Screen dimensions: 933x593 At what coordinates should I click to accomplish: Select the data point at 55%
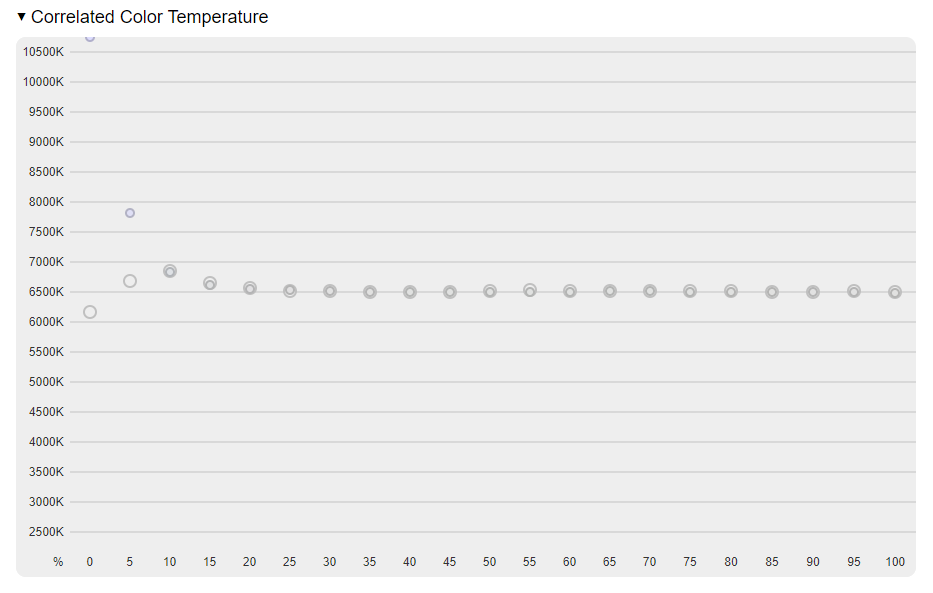[530, 290]
